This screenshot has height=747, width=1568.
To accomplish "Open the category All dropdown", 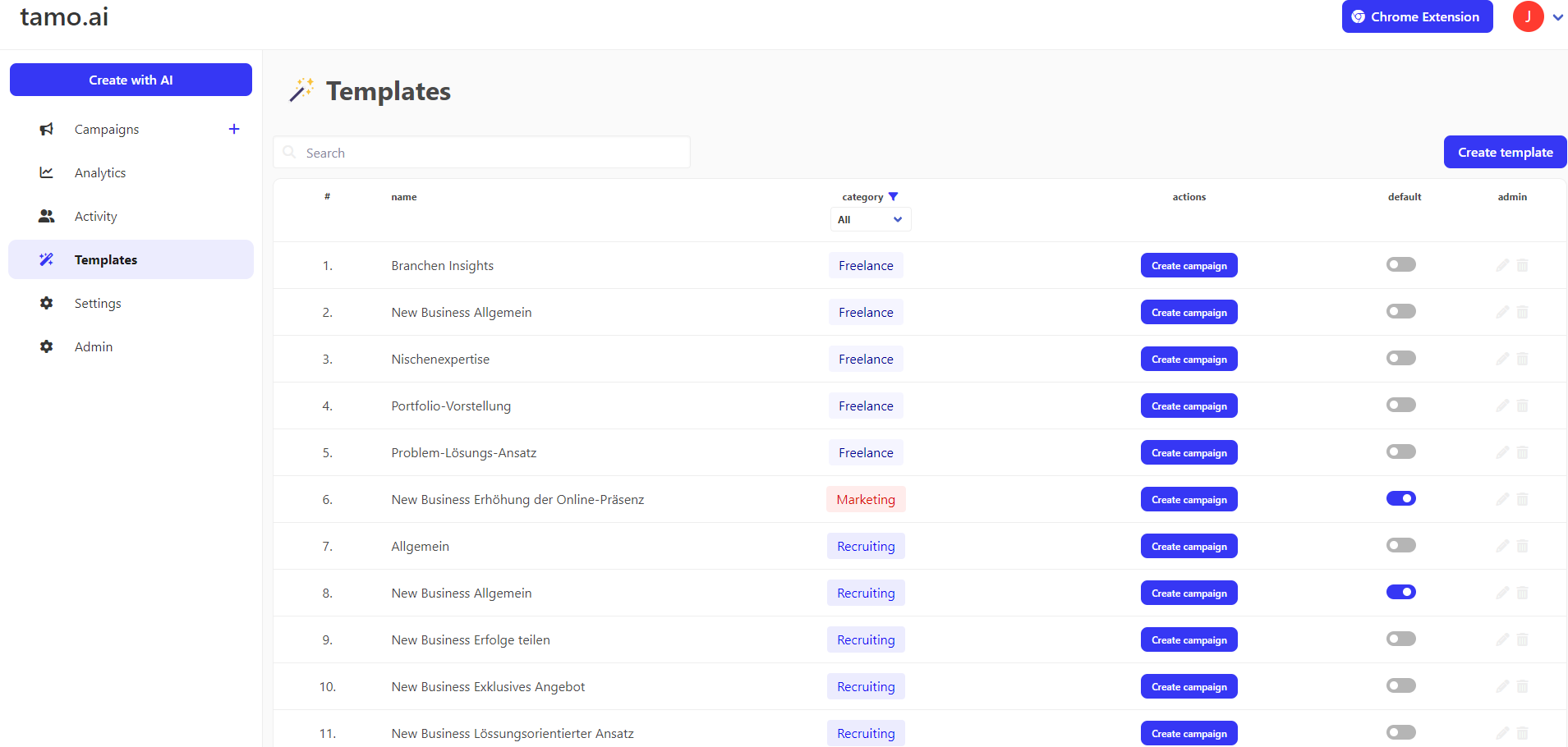I will [870, 219].
